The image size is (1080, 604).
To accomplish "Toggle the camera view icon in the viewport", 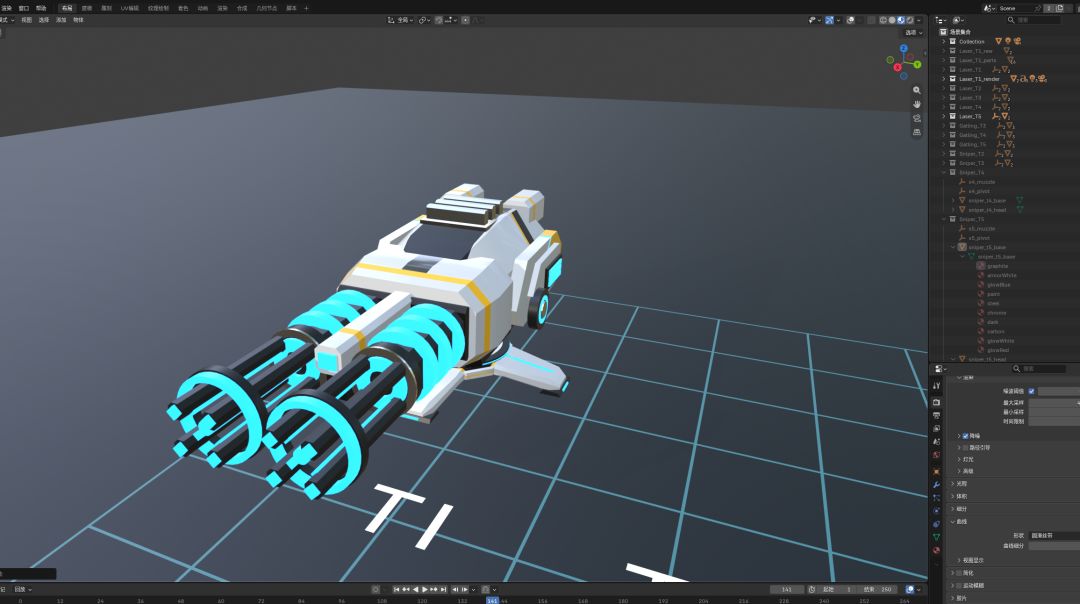I will 917,118.
